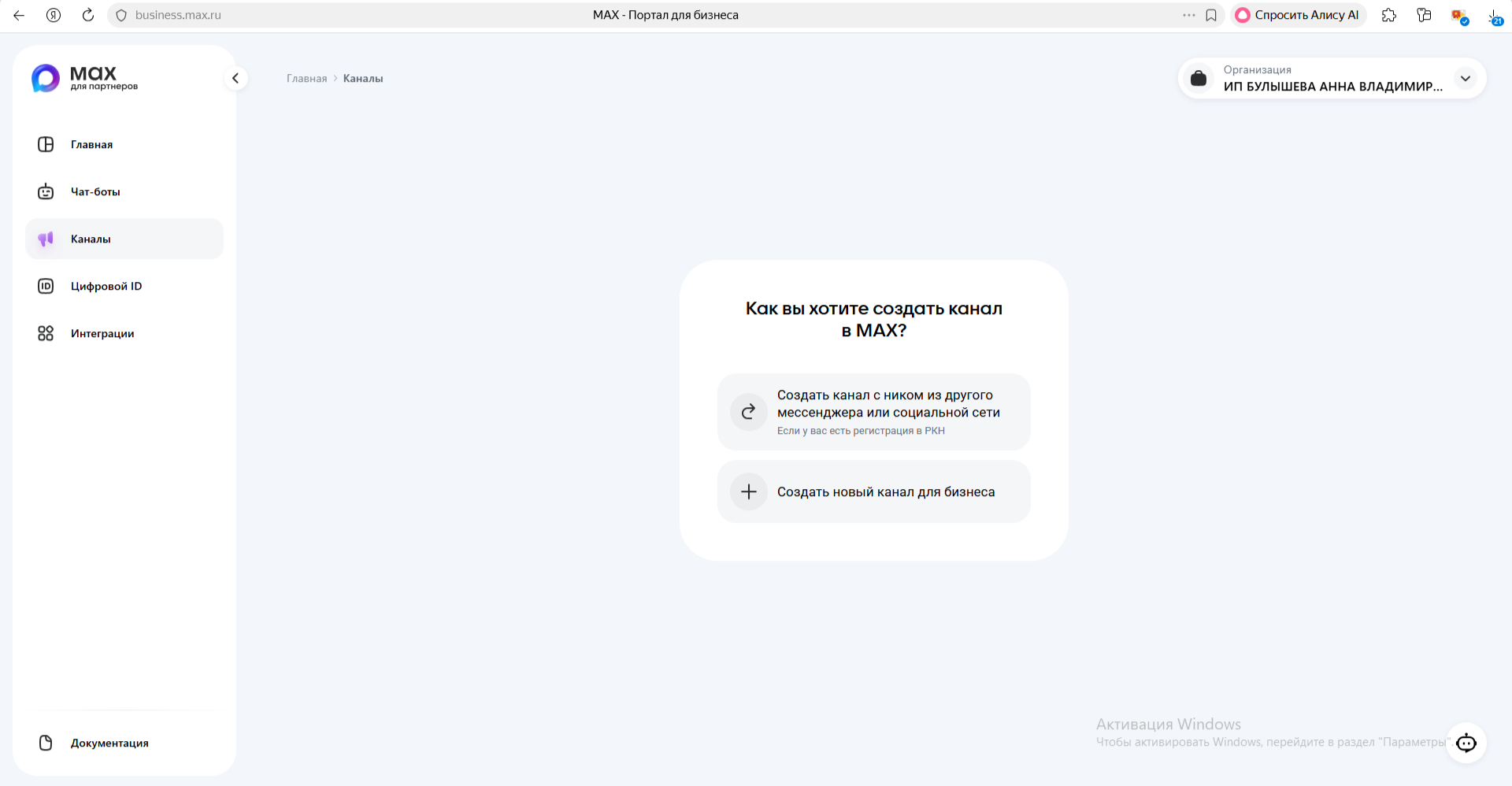Open the three-dots page menu
Image resolution: width=1512 pixels, height=786 pixels.
[x=1189, y=15]
